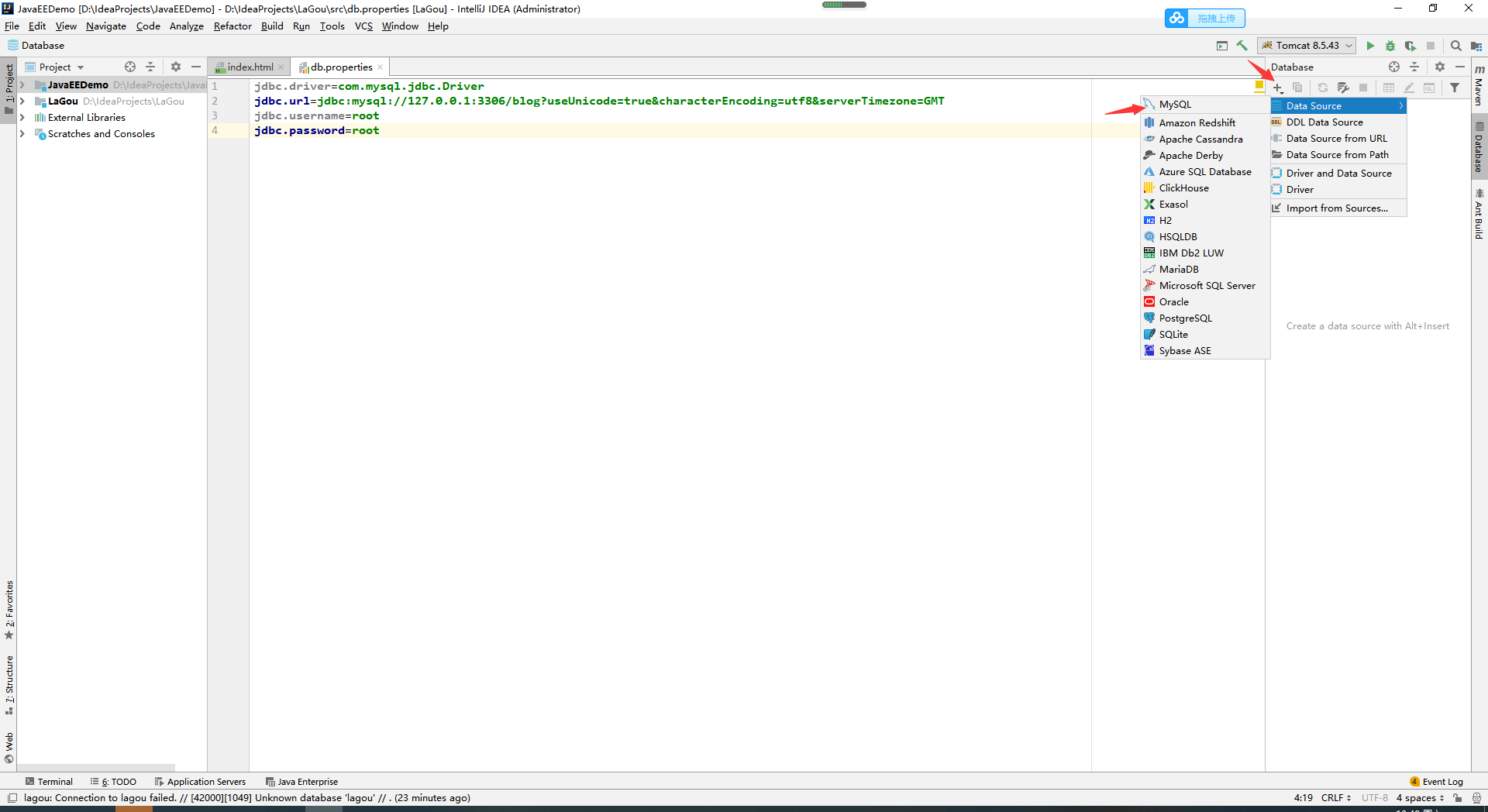Hide the Database tool window
Image resolution: width=1488 pixels, height=812 pixels.
click(1460, 67)
